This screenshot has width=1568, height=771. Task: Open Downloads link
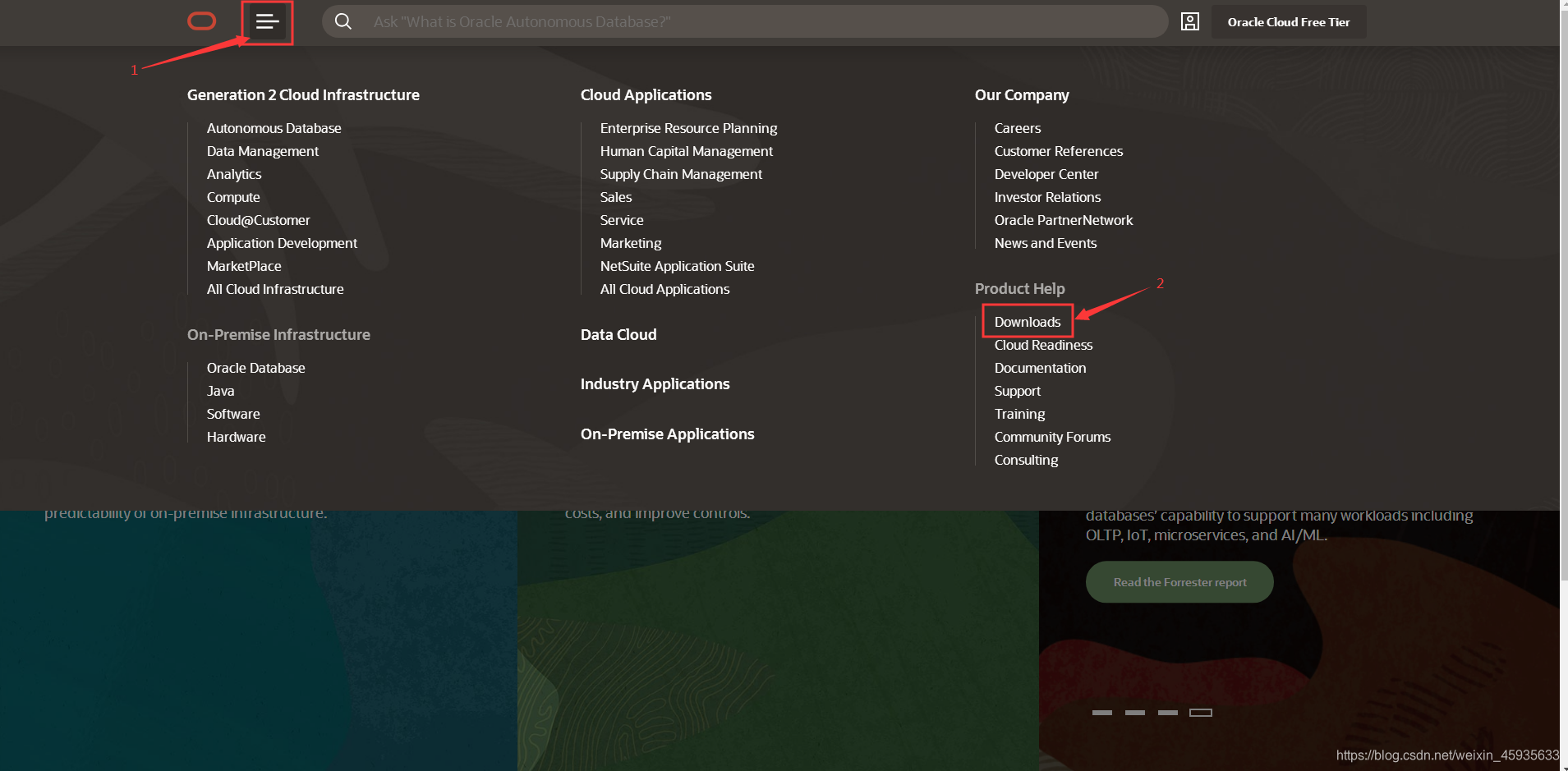(1028, 322)
